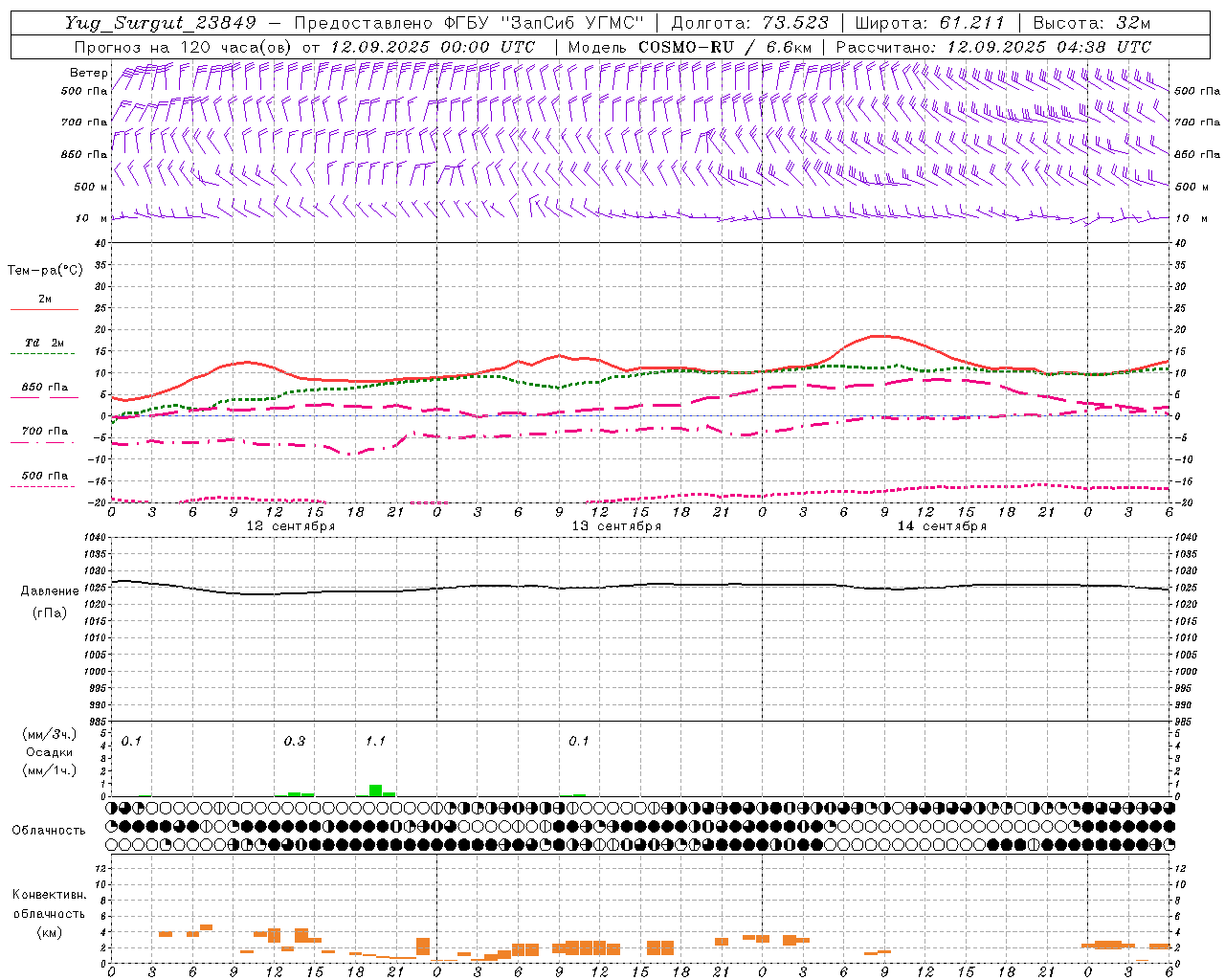Click the (мм/3ч.) precipitation unit label

(x=49, y=734)
